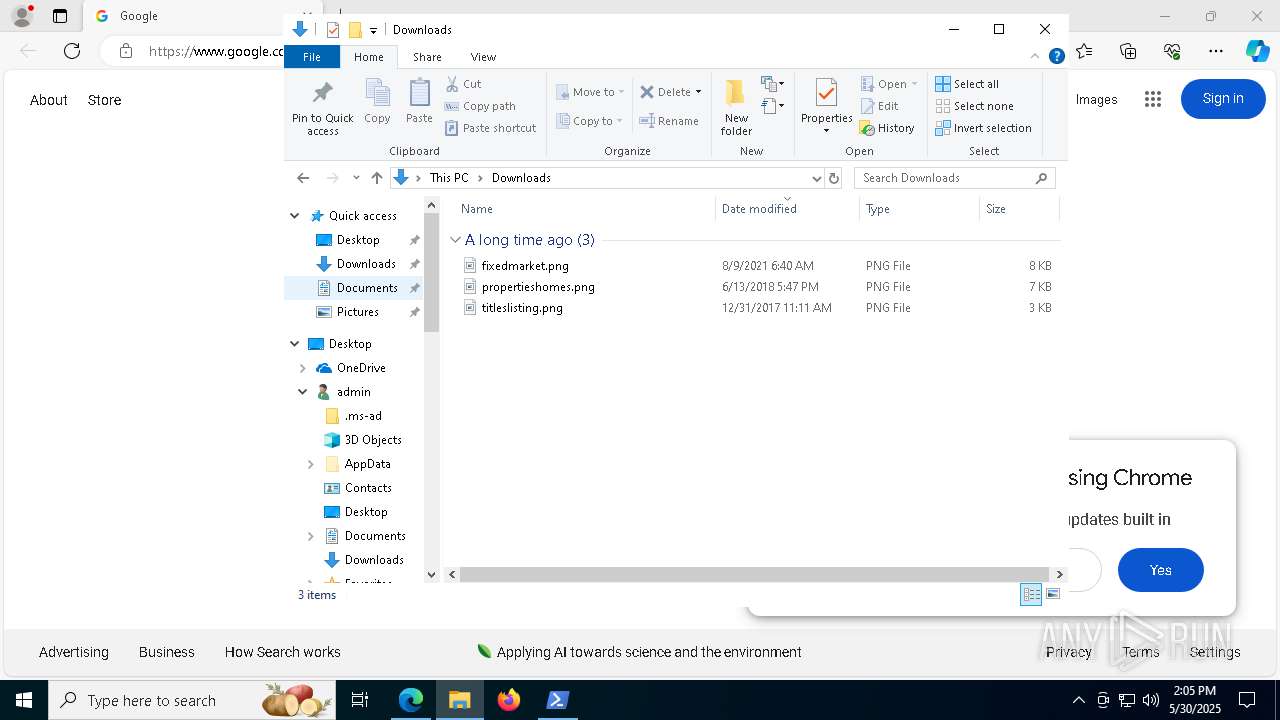The height and width of the screenshot is (720, 1280).
Task: Click Select none in ribbon
Action: point(974,106)
